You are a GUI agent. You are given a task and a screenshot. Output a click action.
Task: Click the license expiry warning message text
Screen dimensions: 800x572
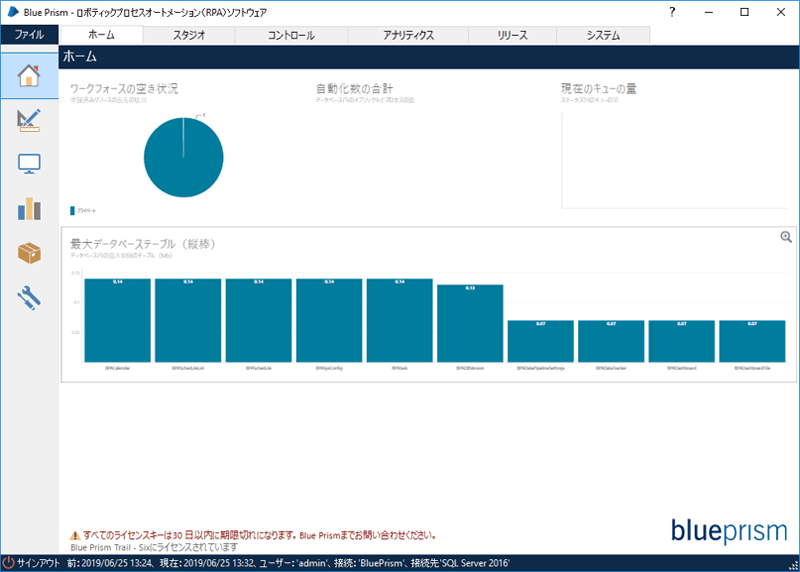coord(260,535)
